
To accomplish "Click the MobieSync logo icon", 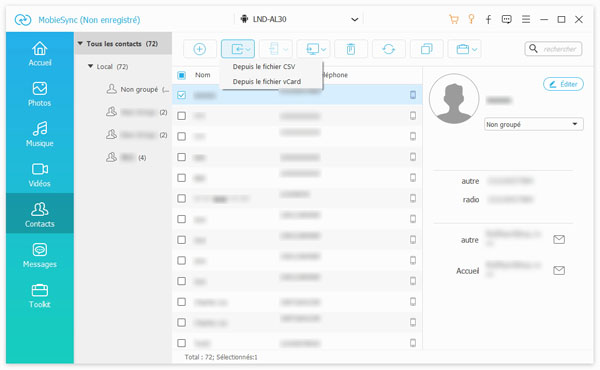I will (x=23, y=20).
